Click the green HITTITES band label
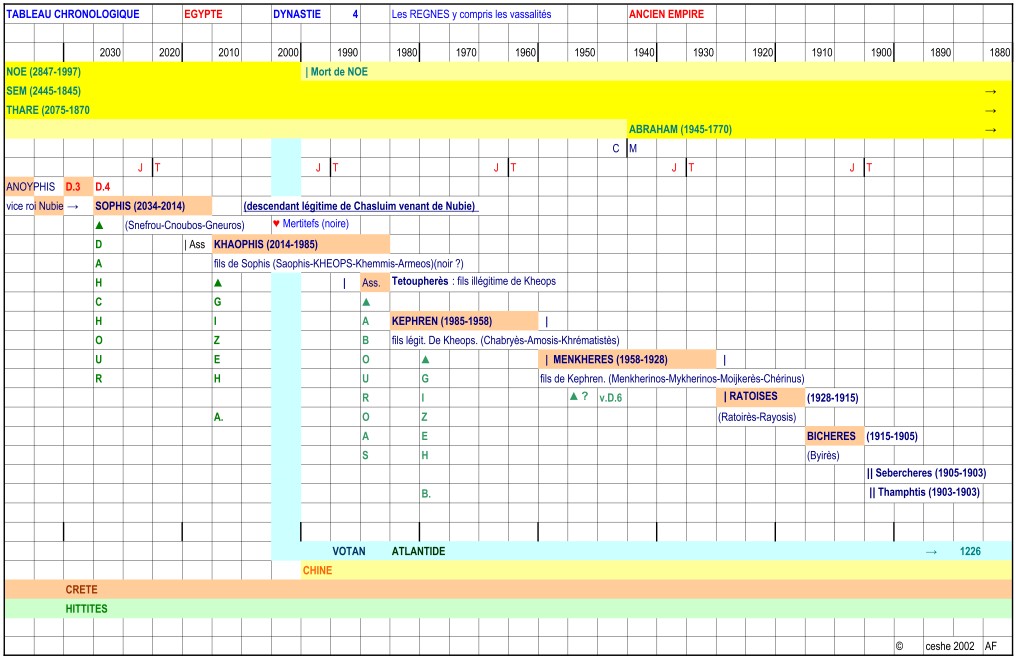 tap(86, 609)
